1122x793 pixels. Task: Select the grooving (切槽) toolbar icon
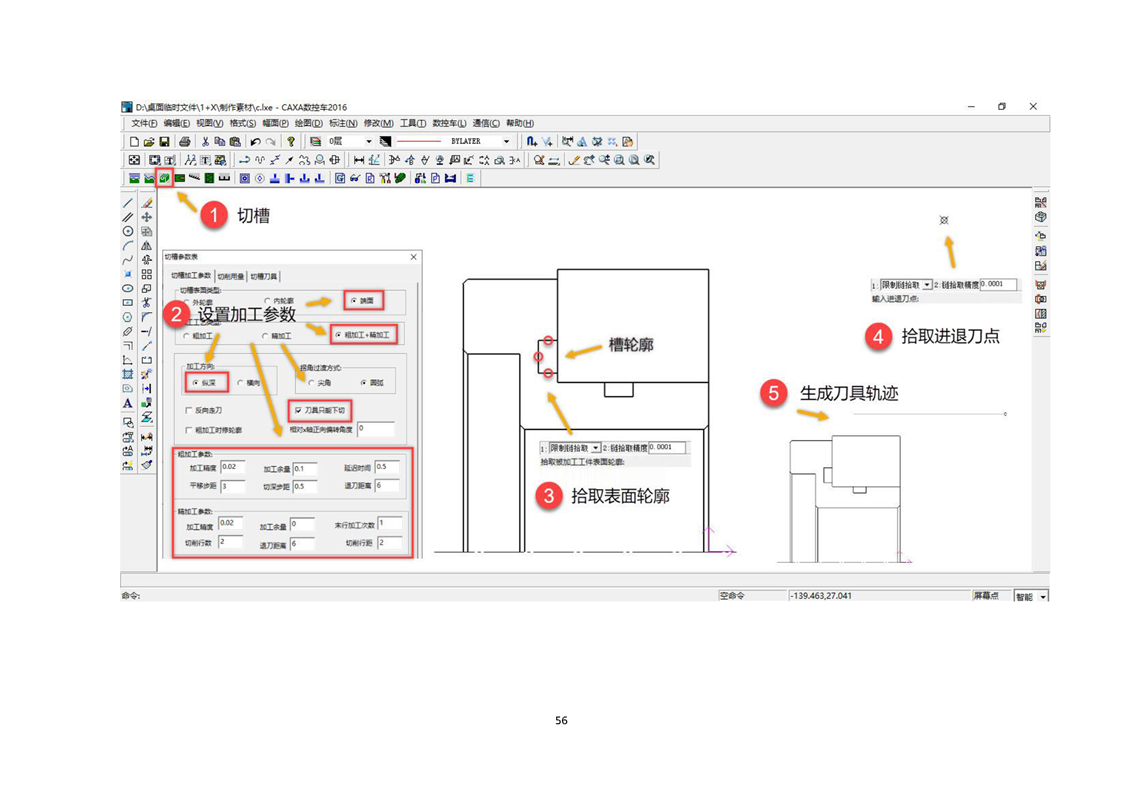pos(165,177)
